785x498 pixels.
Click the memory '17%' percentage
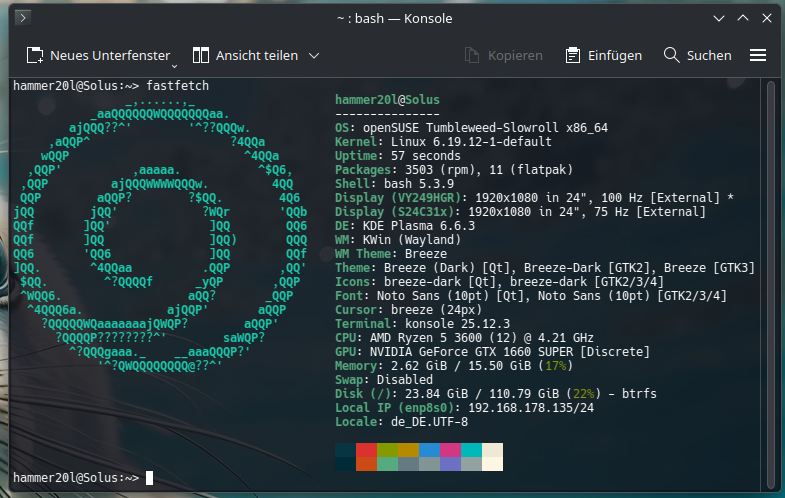click(555, 366)
